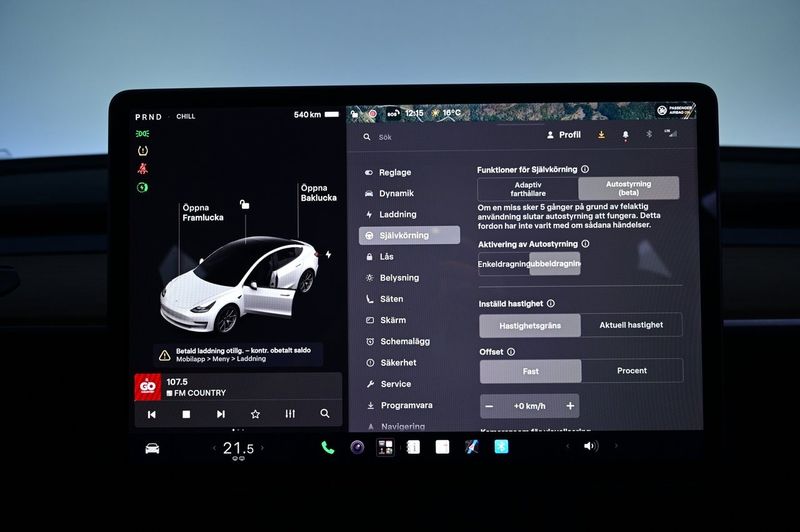Favorite the current station with star
The height and width of the screenshot is (532, 800).
[255, 414]
